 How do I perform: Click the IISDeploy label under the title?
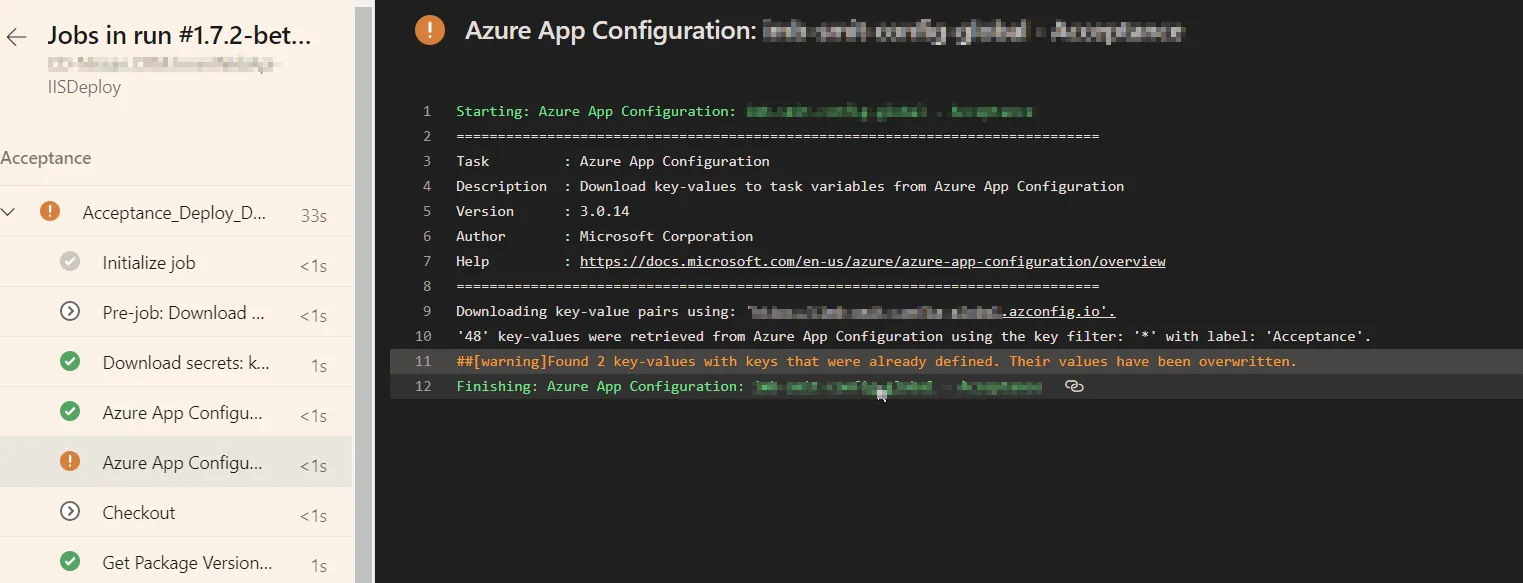pos(84,87)
